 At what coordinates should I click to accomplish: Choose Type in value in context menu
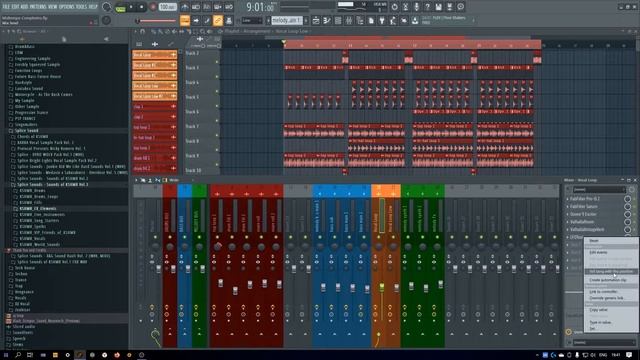pyautogui.click(x=600, y=322)
